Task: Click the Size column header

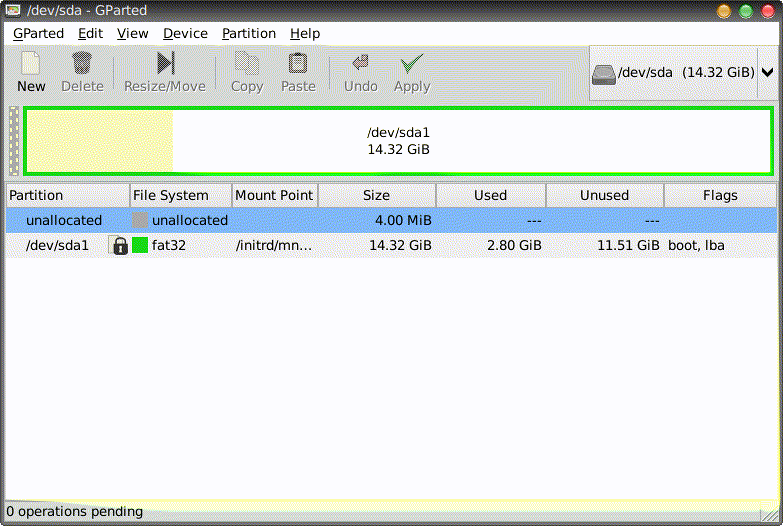Action: [376, 195]
